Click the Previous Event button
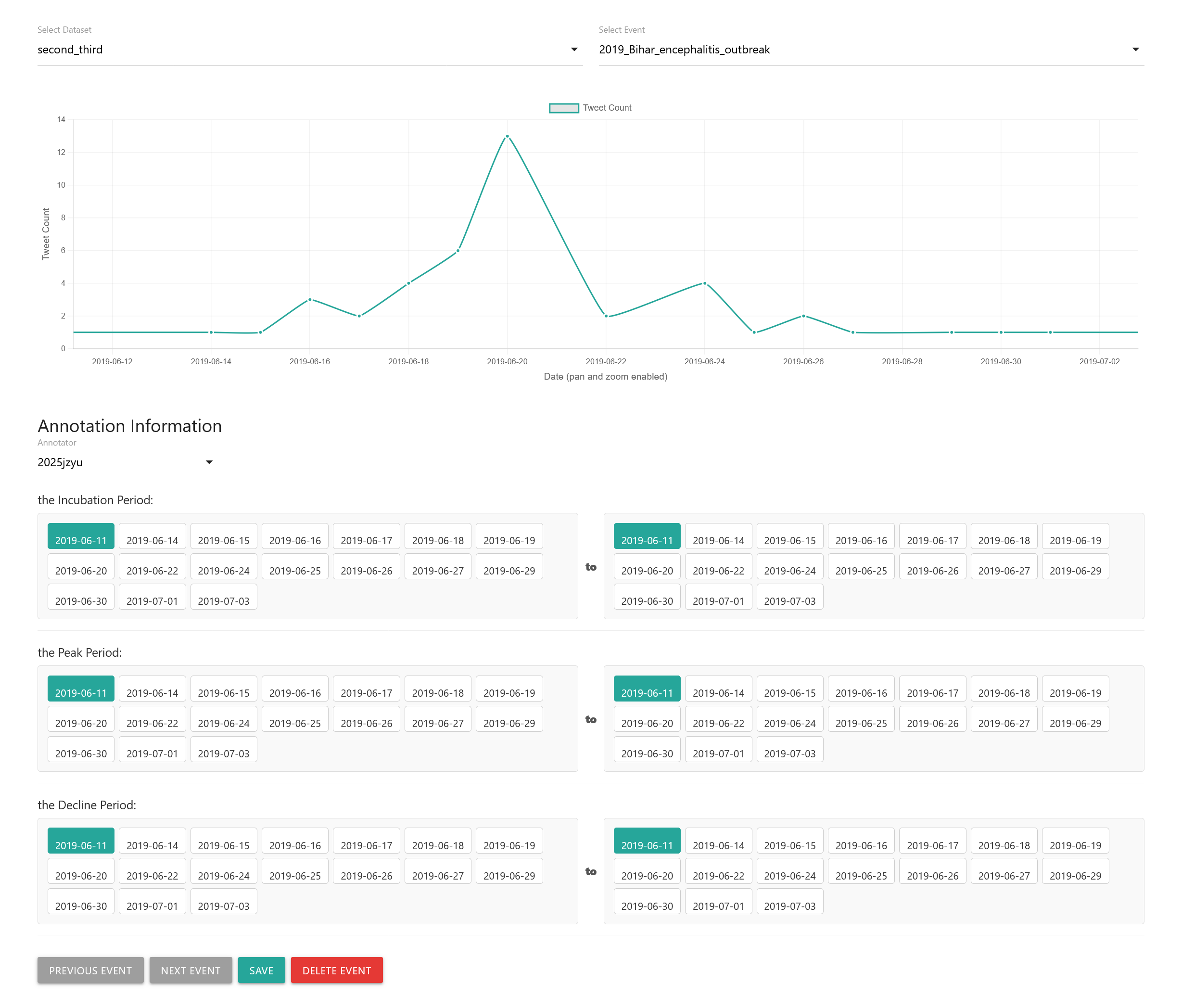This screenshot has width=1182, height=1008. [91, 970]
